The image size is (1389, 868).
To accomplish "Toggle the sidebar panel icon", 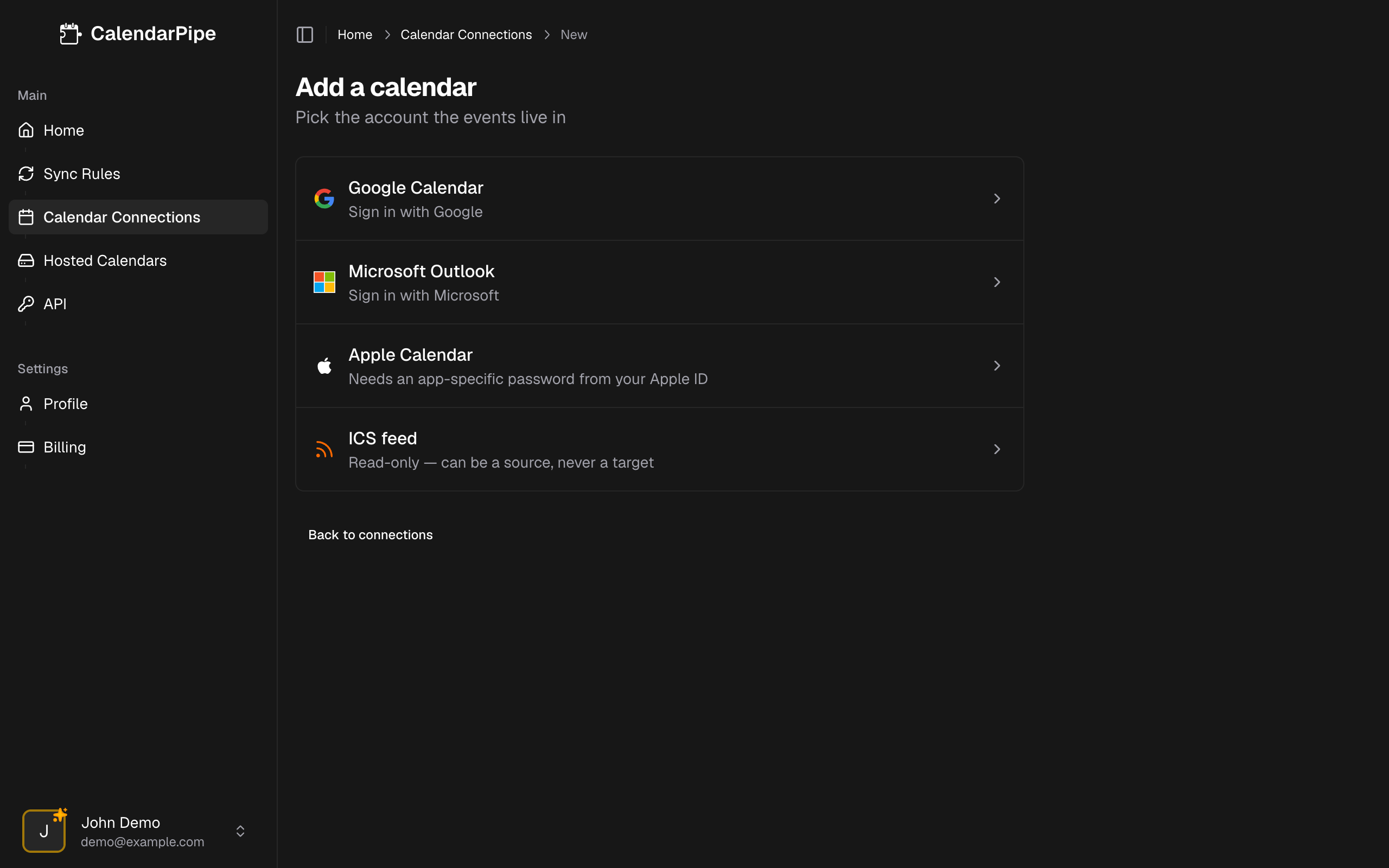I will tap(305, 34).
